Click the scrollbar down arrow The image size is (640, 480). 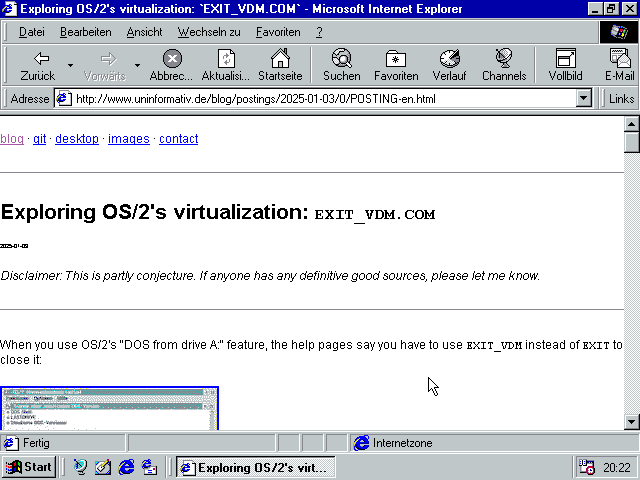click(x=631, y=422)
